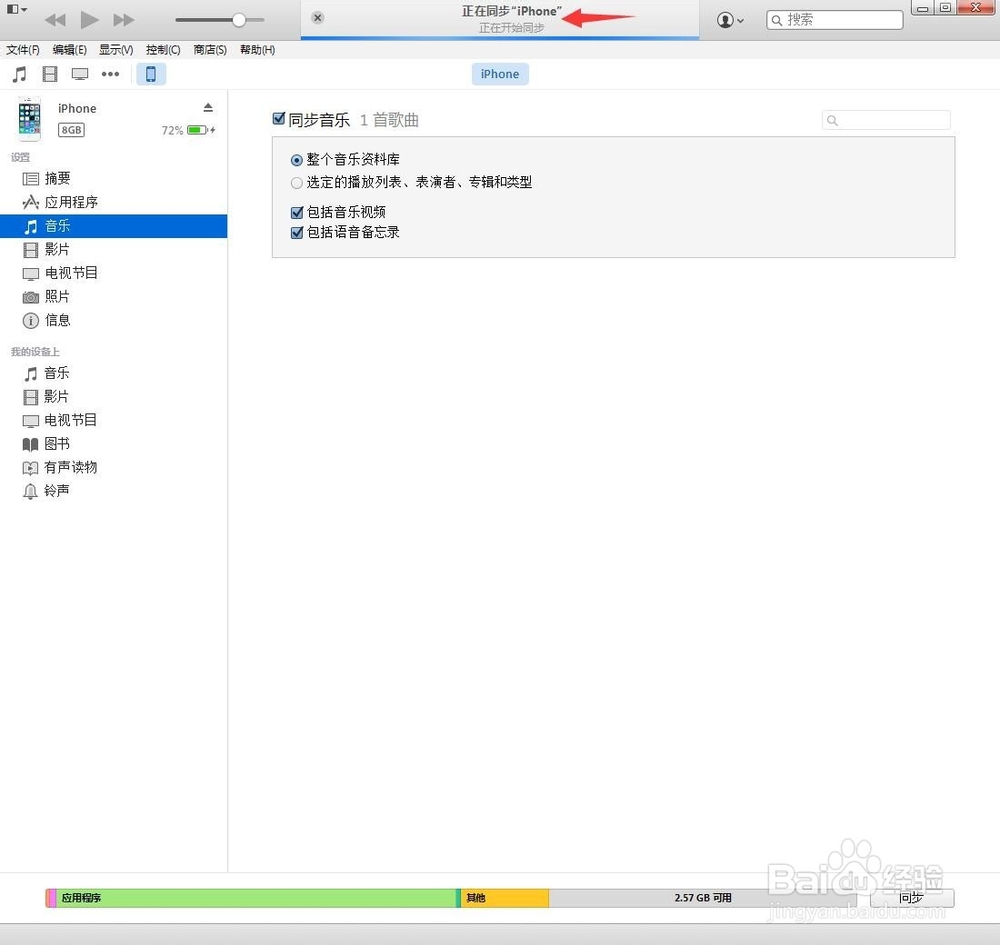This screenshot has width=1000, height=945.
Task: Open the 控制(C) menu
Action: click(163, 50)
